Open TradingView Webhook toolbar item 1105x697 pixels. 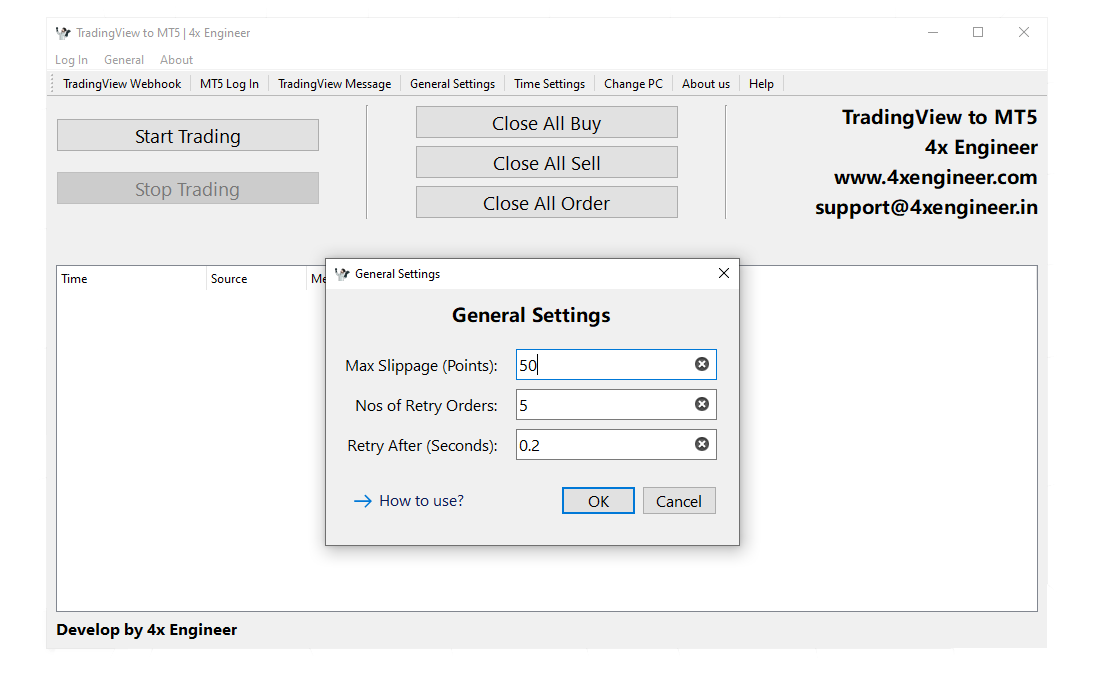click(x=122, y=84)
